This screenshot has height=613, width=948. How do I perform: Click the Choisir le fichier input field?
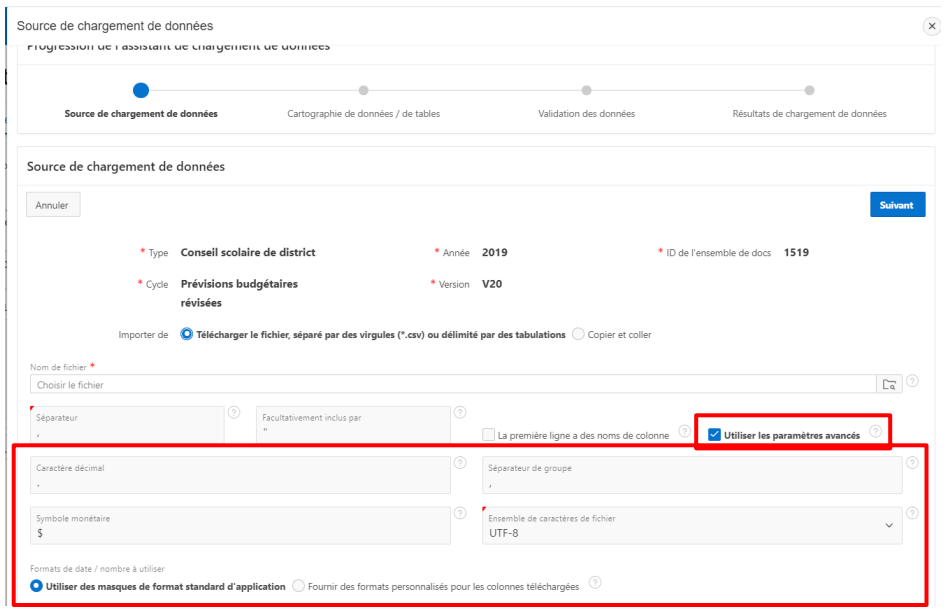[450, 384]
